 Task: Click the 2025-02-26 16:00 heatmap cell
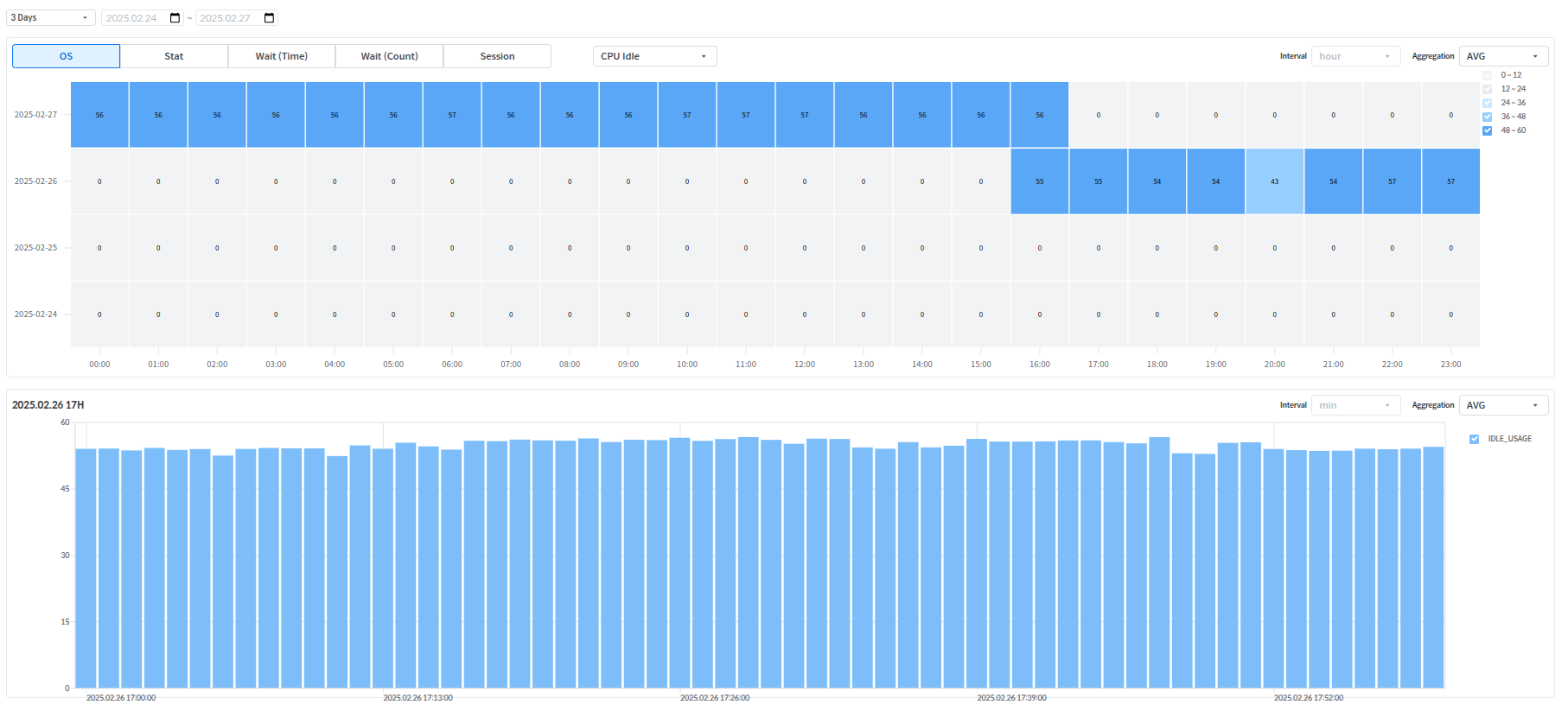click(x=1039, y=181)
